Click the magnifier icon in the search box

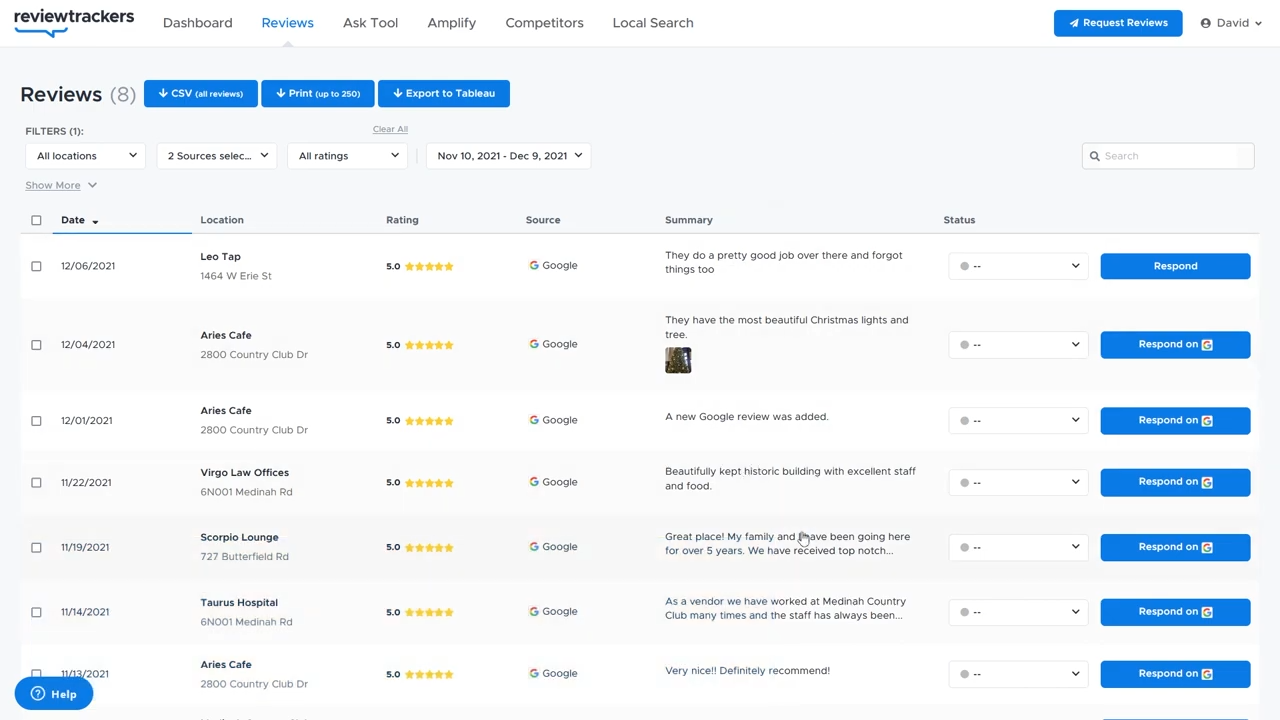coord(1095,156)
